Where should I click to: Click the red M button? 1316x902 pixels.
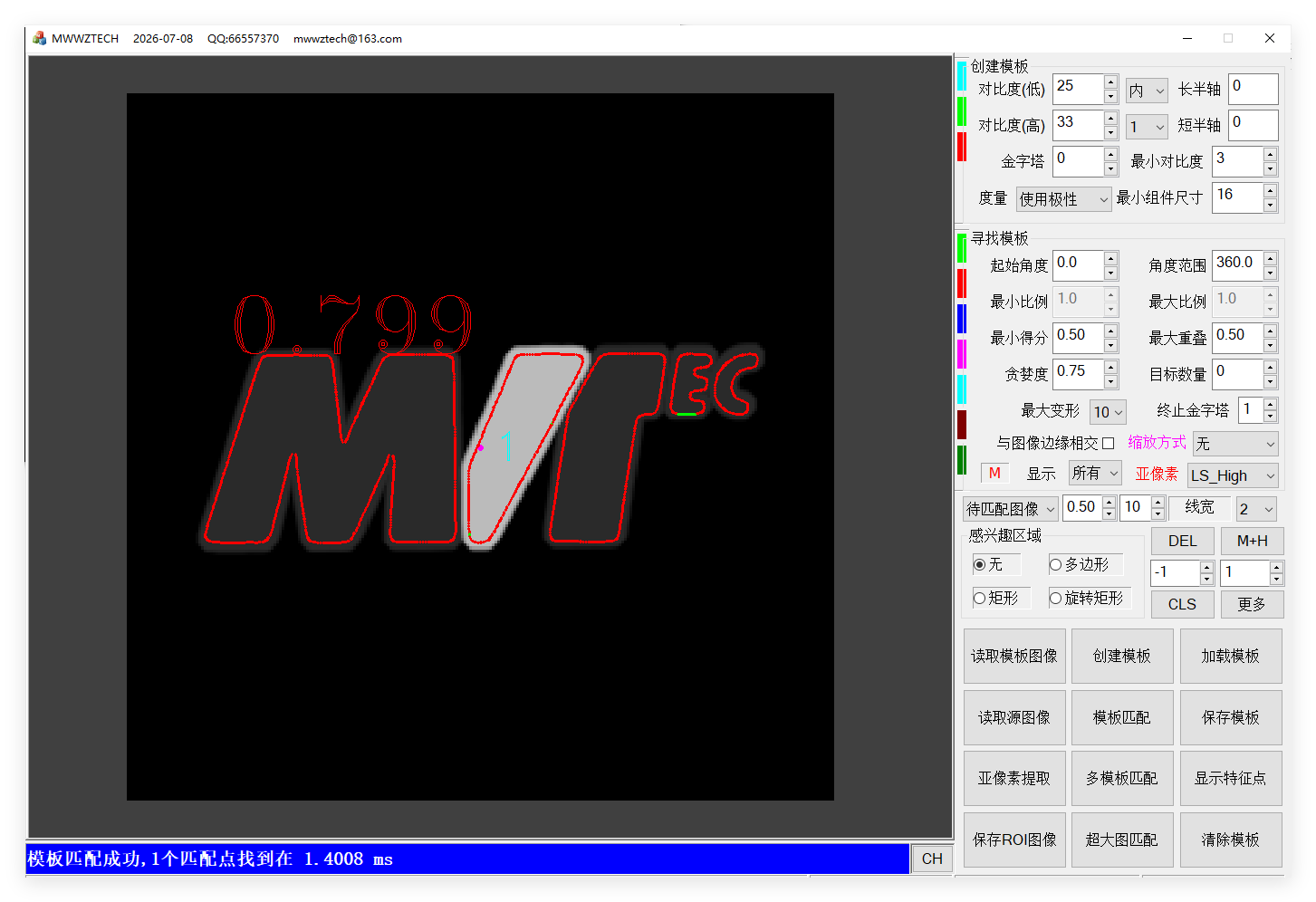[994, 473]
